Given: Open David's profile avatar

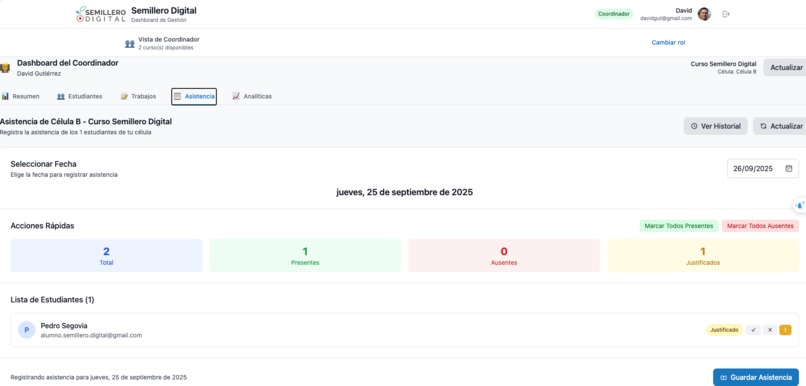Looking at the screenshot, I should coord(704,14).
